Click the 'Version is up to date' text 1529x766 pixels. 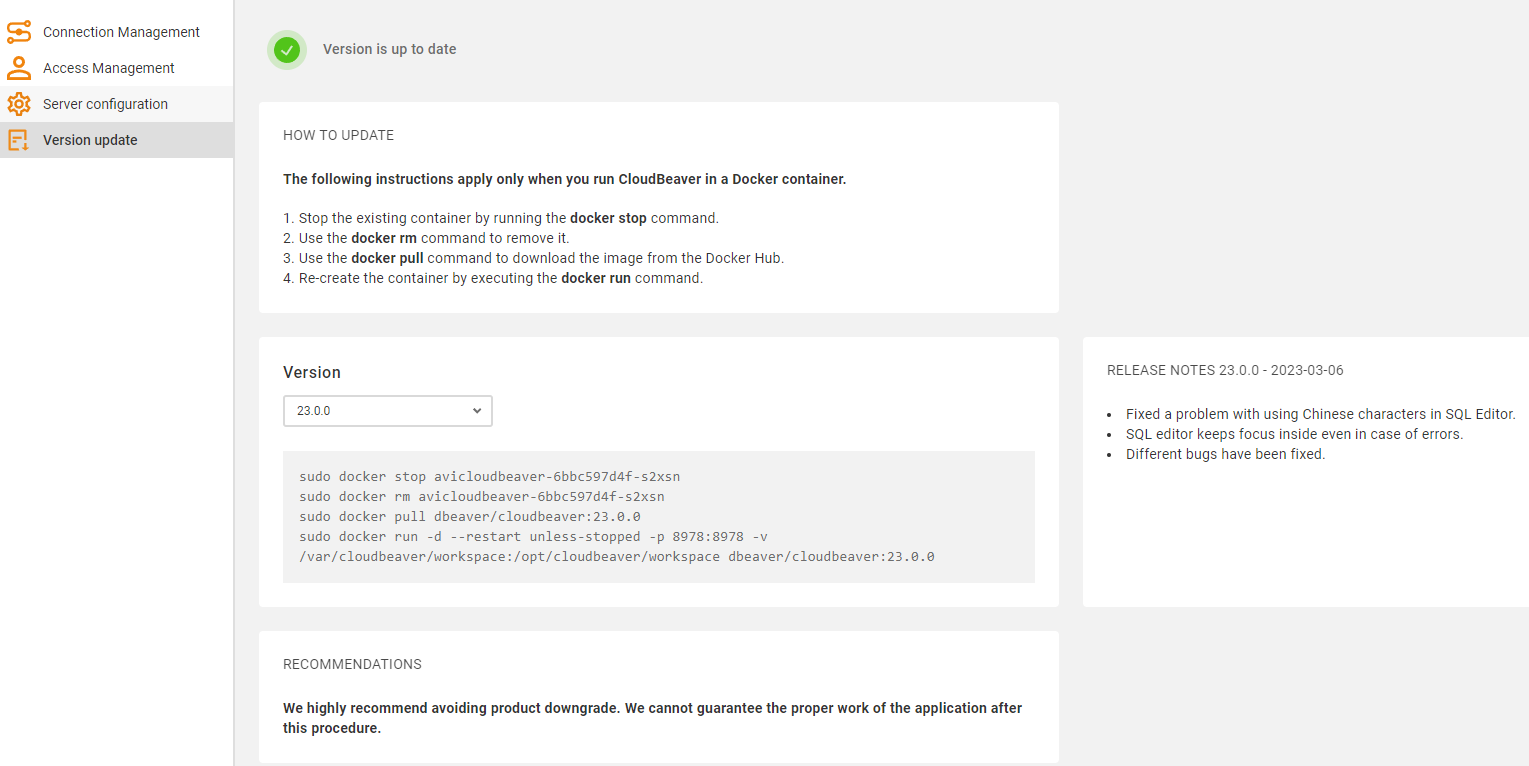[x=389, y=49]
